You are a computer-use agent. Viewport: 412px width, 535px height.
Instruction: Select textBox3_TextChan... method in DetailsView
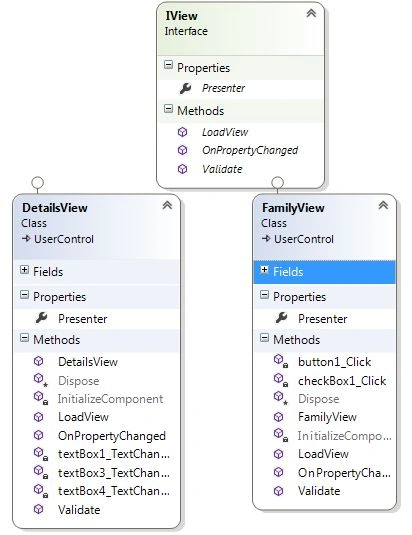[x=114, y=473]
